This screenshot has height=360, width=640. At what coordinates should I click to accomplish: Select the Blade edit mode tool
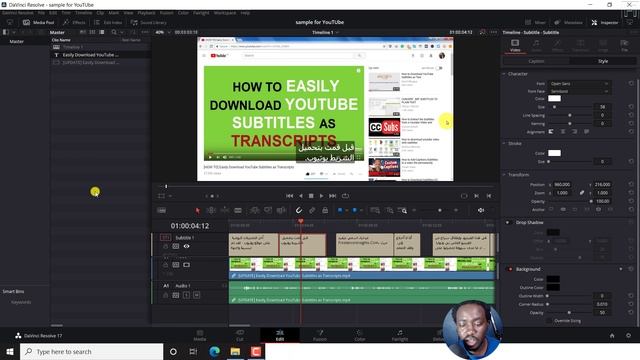coord(238,211)
